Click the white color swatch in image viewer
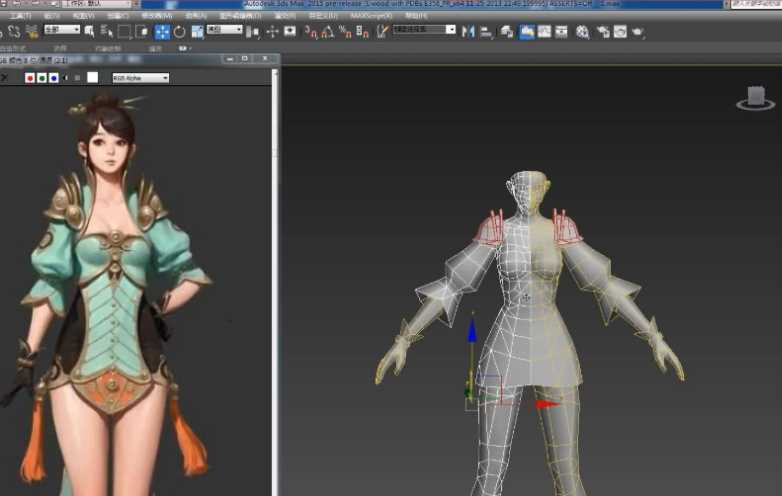This screenshot has width=782, height=496. tap(93, 77)
